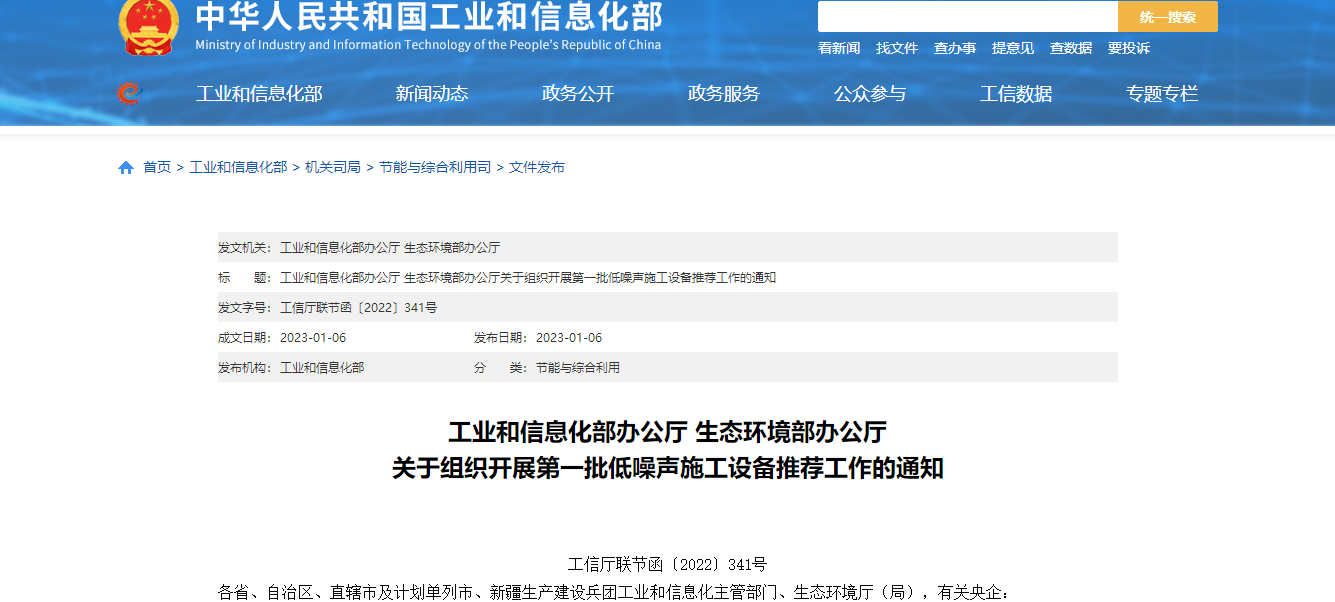Open the 找文件 quick link
The height and width of the screenshot is (602, 1335).
click(897, 48)
